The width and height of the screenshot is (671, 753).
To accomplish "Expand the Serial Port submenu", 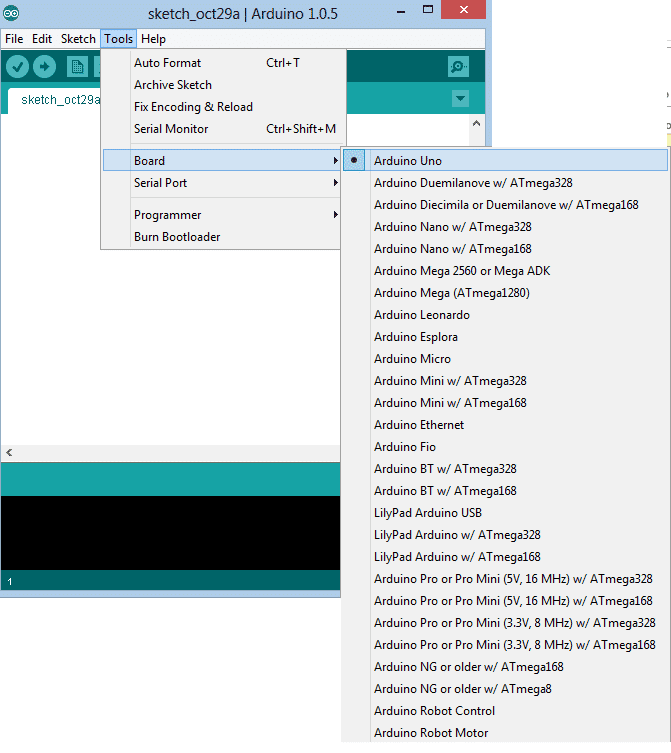I will (221, 182).
